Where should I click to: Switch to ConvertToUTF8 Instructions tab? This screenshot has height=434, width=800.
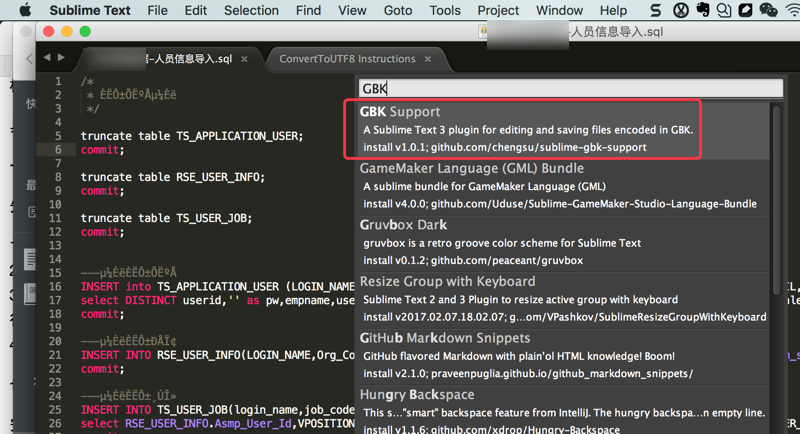coord(347,59)
